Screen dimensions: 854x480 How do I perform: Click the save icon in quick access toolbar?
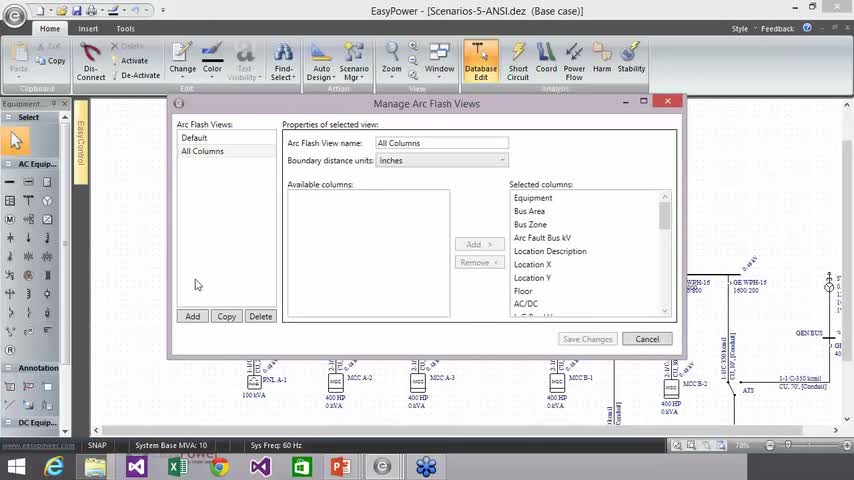point(77,10)
